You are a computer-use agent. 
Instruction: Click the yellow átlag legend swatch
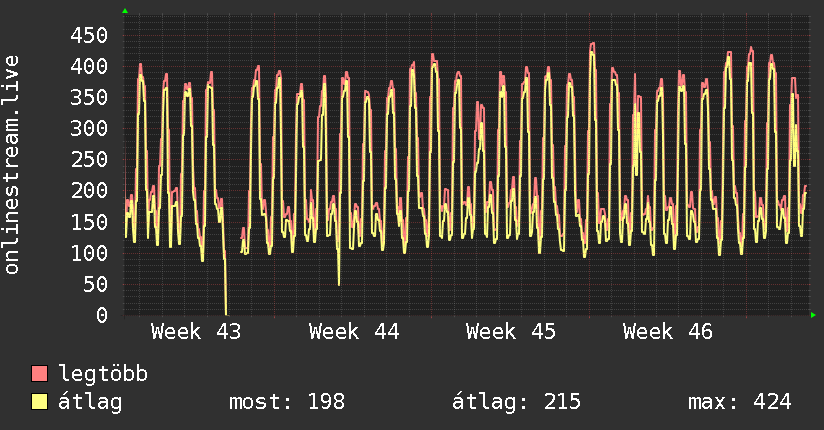coord(40,402)
